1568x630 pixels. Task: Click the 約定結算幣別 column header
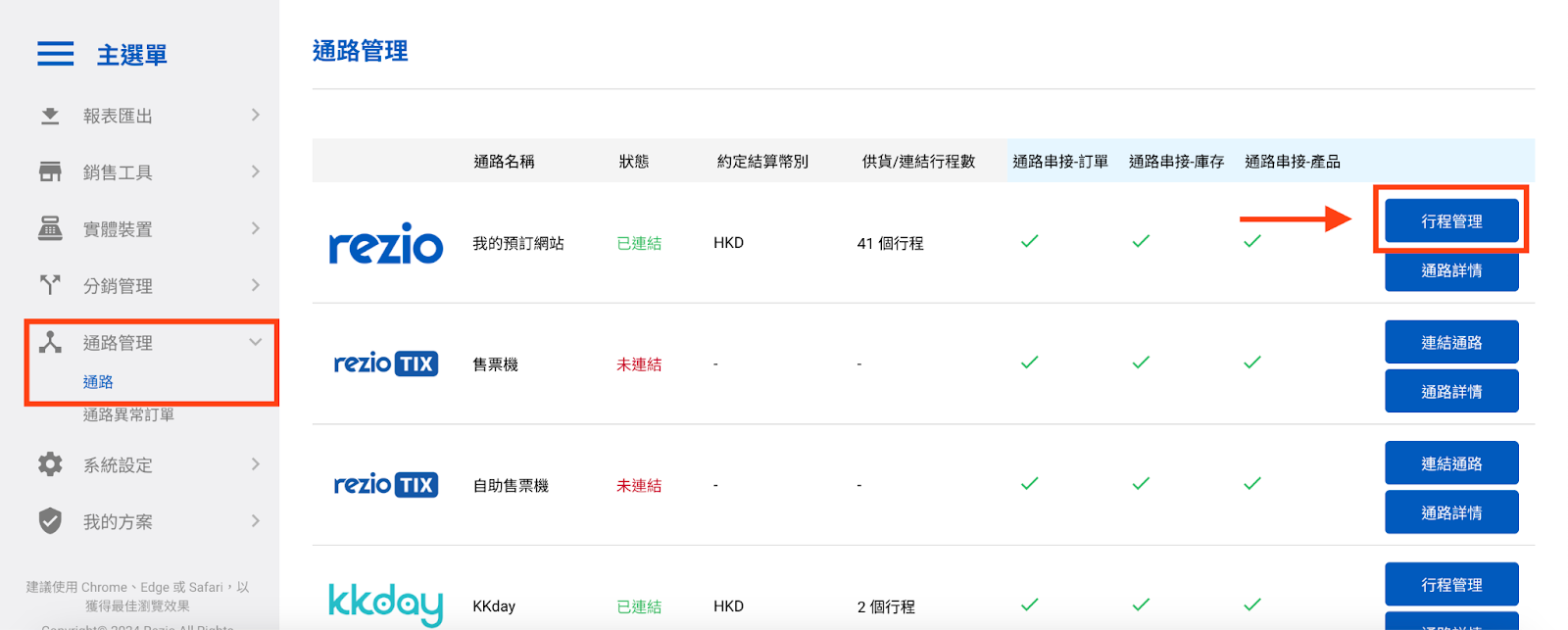762,162
